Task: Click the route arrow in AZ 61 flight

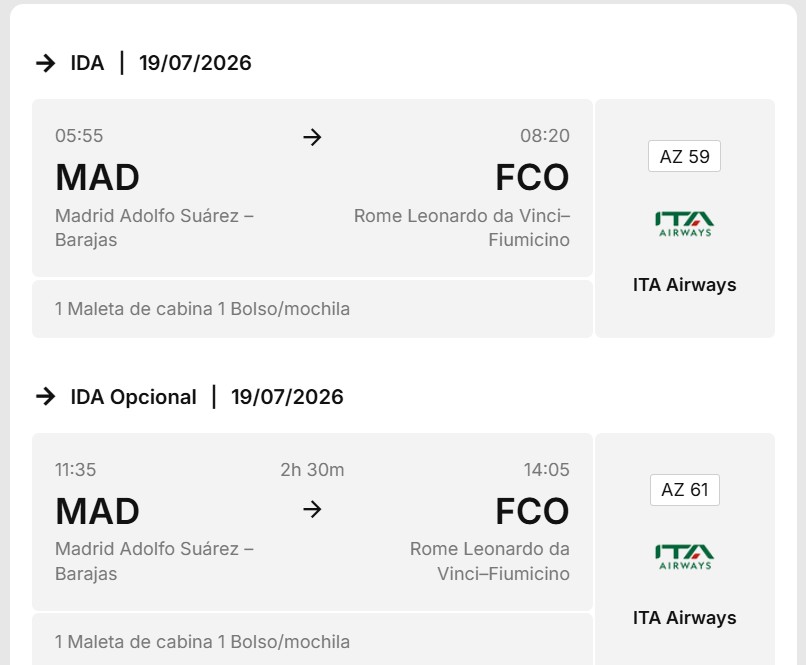Action: 312,509
